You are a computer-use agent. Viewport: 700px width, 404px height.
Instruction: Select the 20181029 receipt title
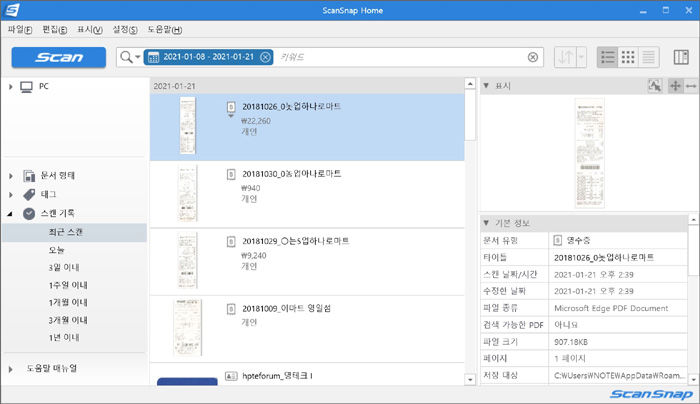coord(296,241)
